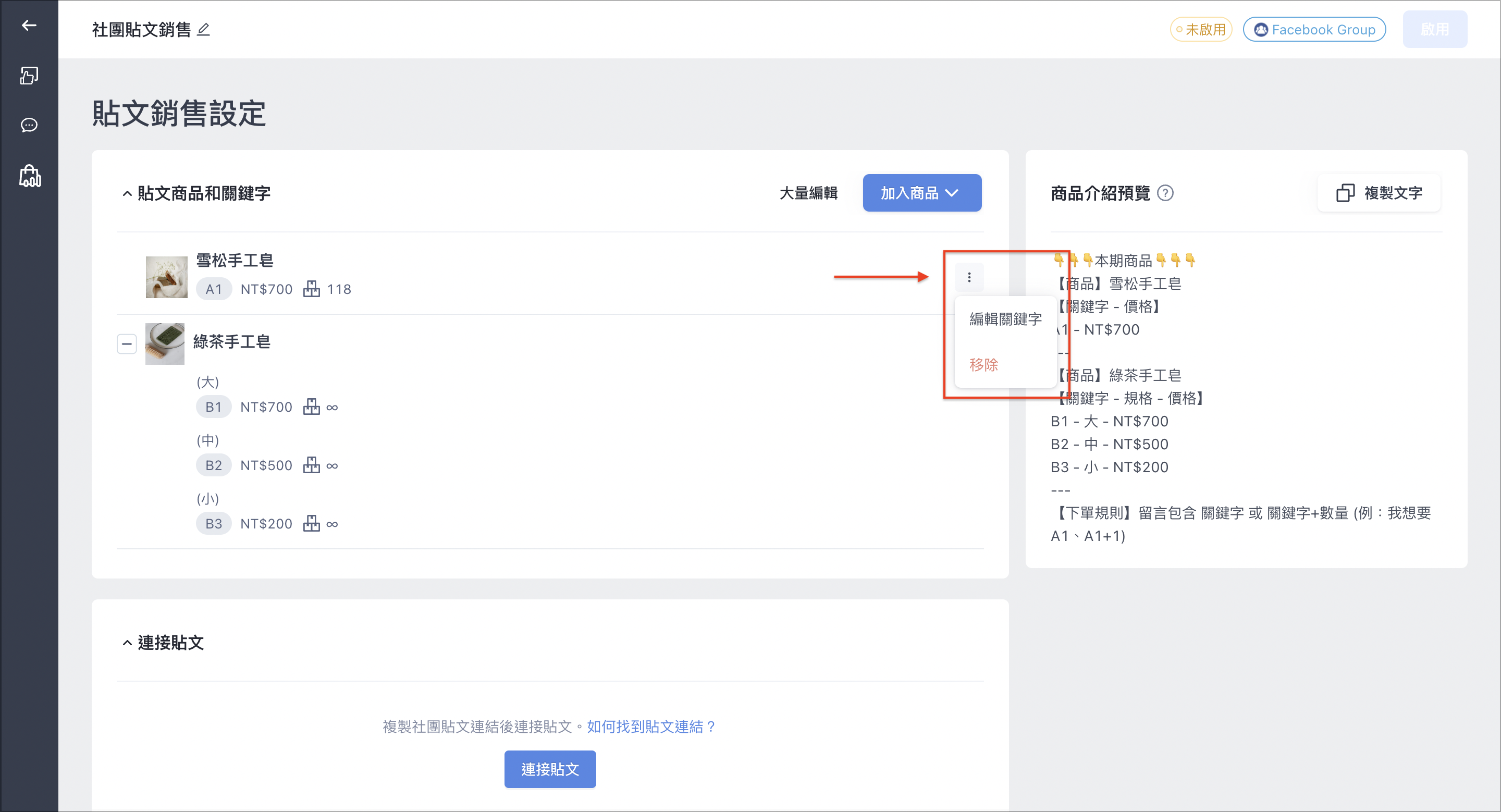The image size is (1501, 812).
Task: Open the post sales sidebar icon
Action: 29,75
